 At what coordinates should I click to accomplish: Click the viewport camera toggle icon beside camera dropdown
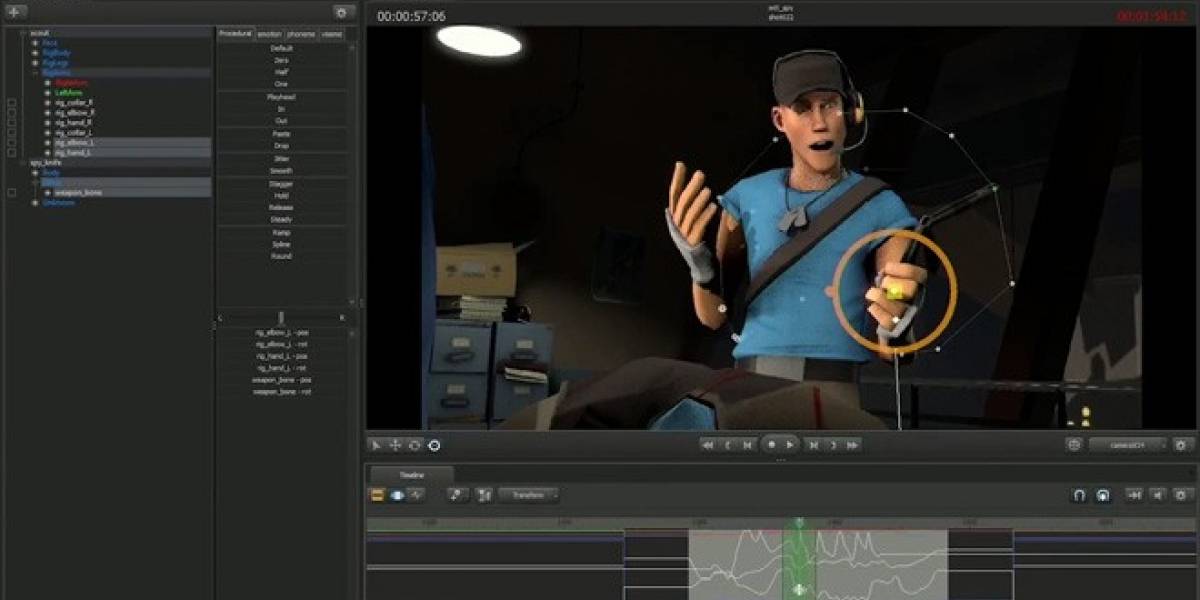coord(1075,445)
